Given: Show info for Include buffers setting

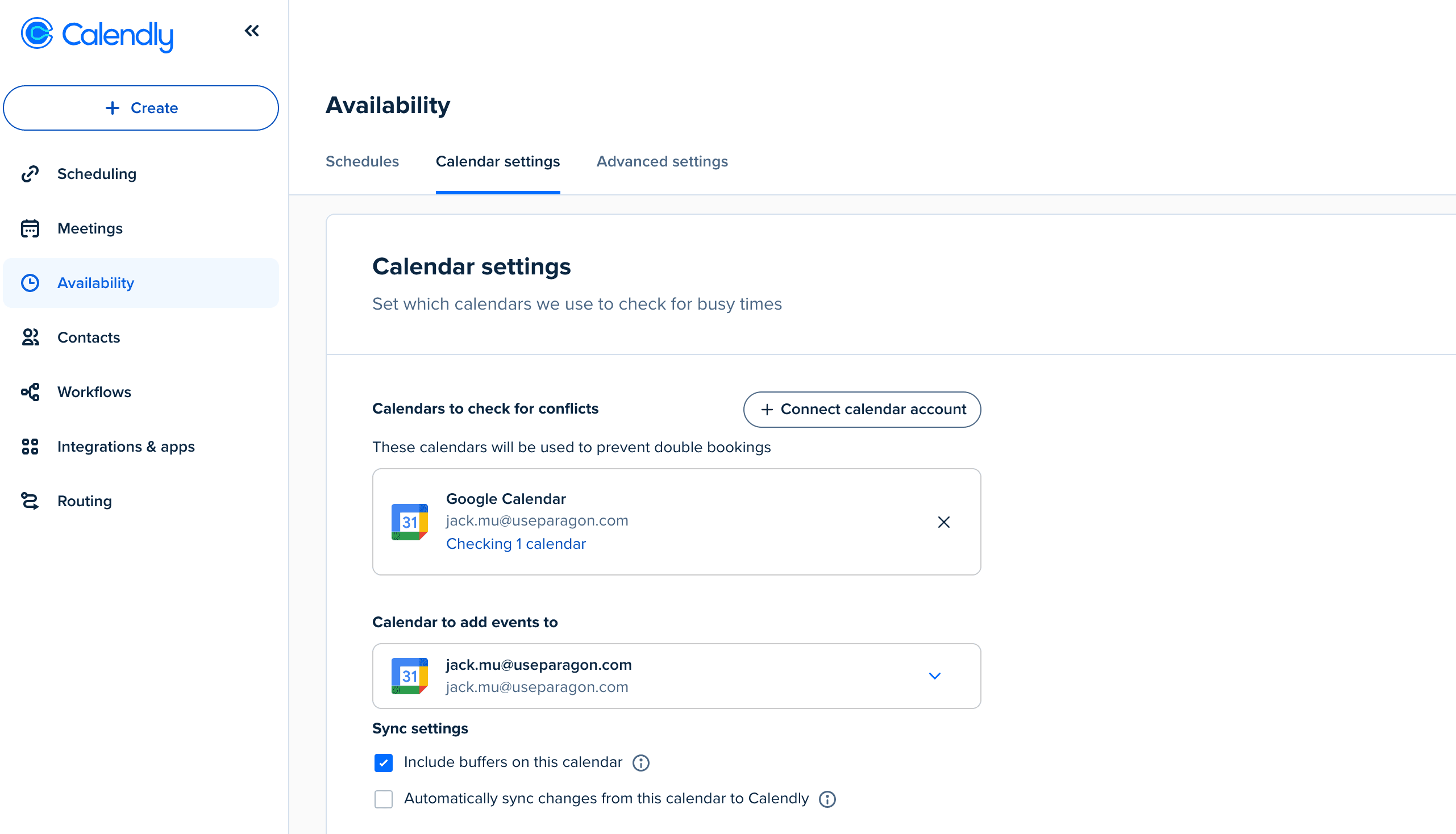Looking at the screenshot, I should [x=640, y=763].
